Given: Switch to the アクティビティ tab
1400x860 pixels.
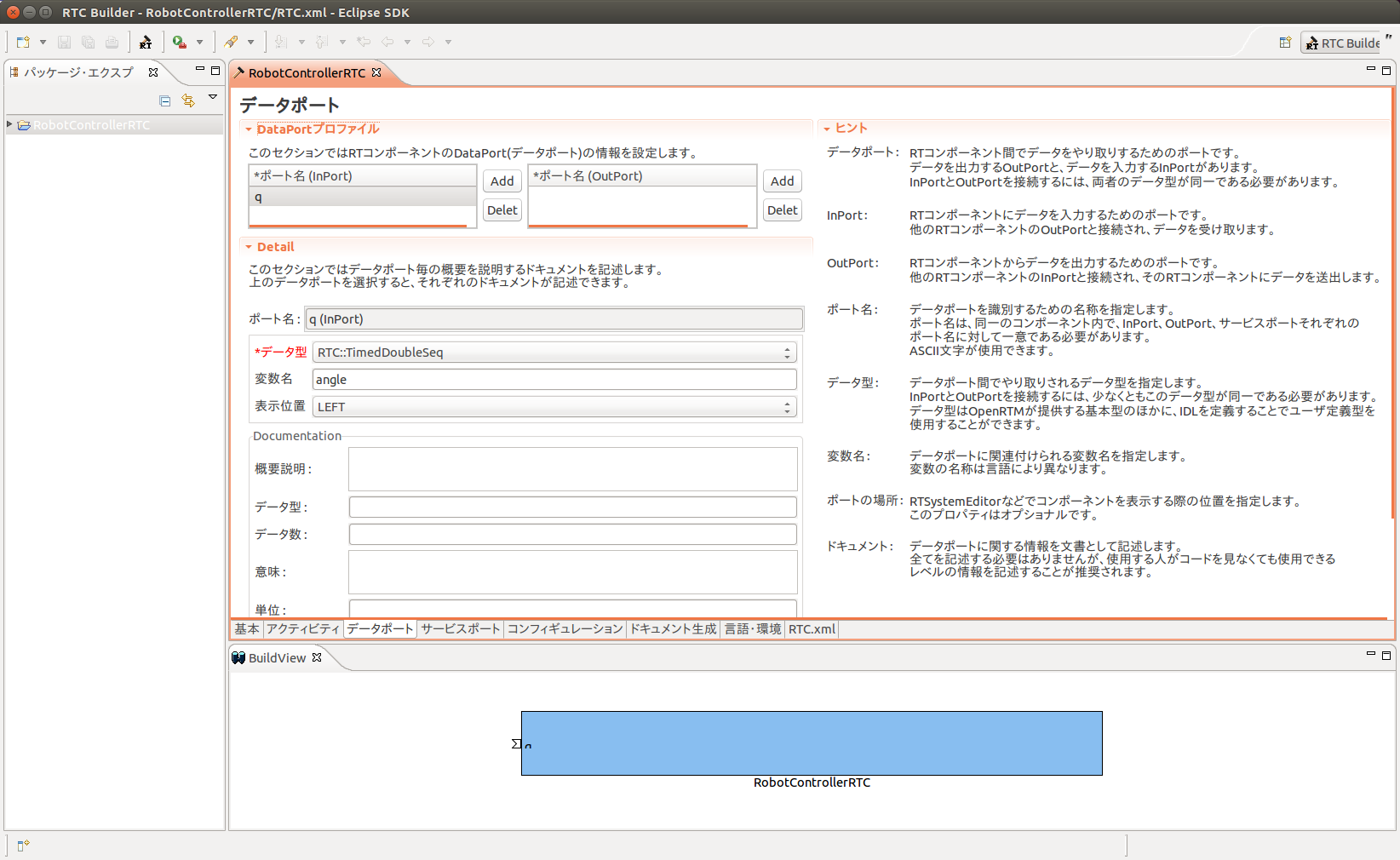Looking at the screenshot, I should pyautogui.click(x=303, y=629).
